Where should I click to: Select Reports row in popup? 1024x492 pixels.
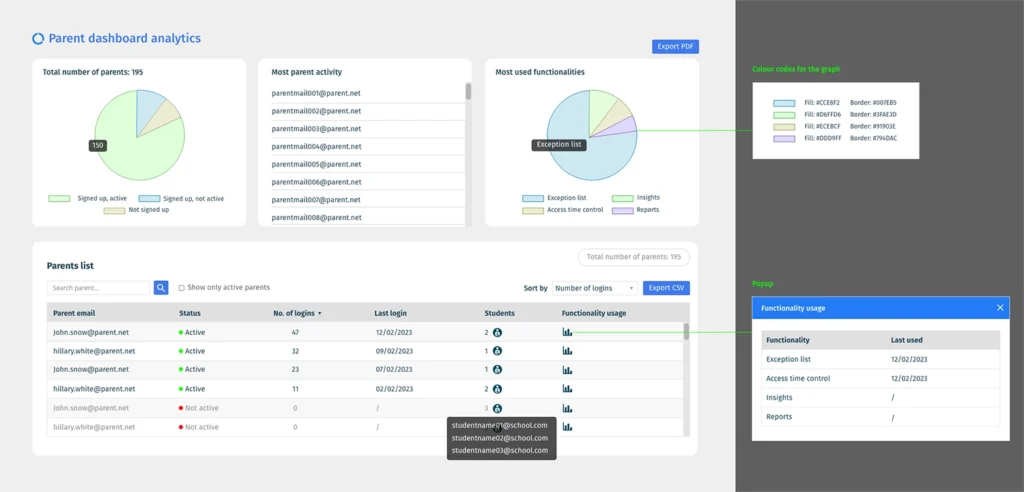(x=880, y=416)
